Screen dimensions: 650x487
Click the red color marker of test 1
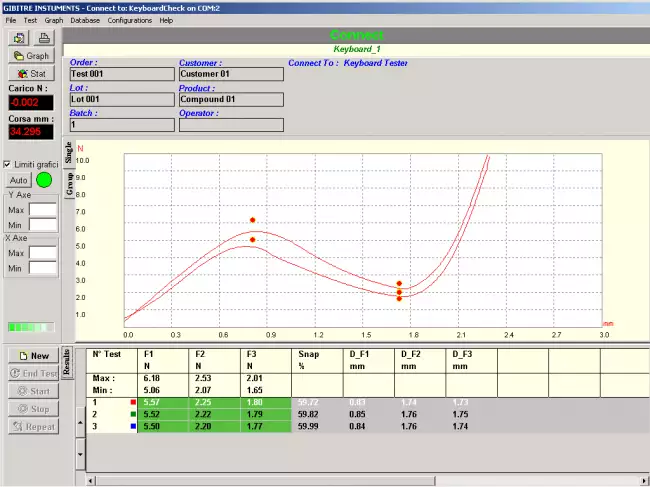(133, 402)
